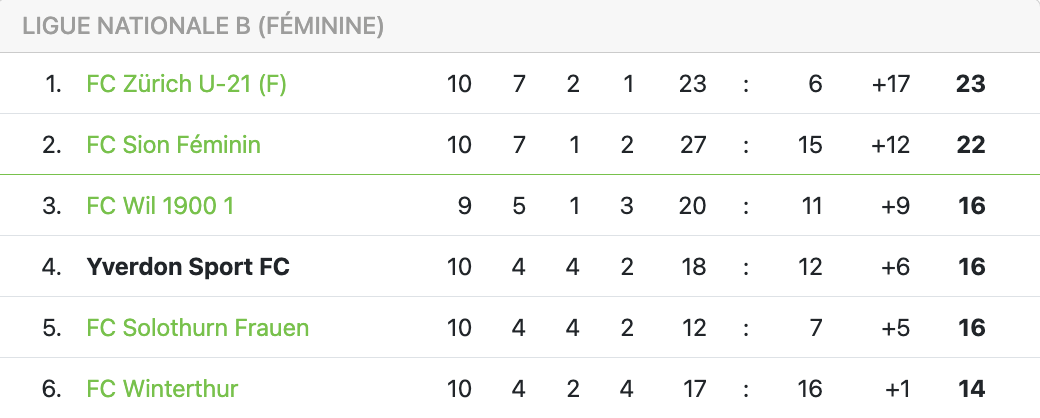The width and height of the screenshot is (1040, 418).
Task: Click the FC Winterthur team link
Action: (x=162, y=389)
